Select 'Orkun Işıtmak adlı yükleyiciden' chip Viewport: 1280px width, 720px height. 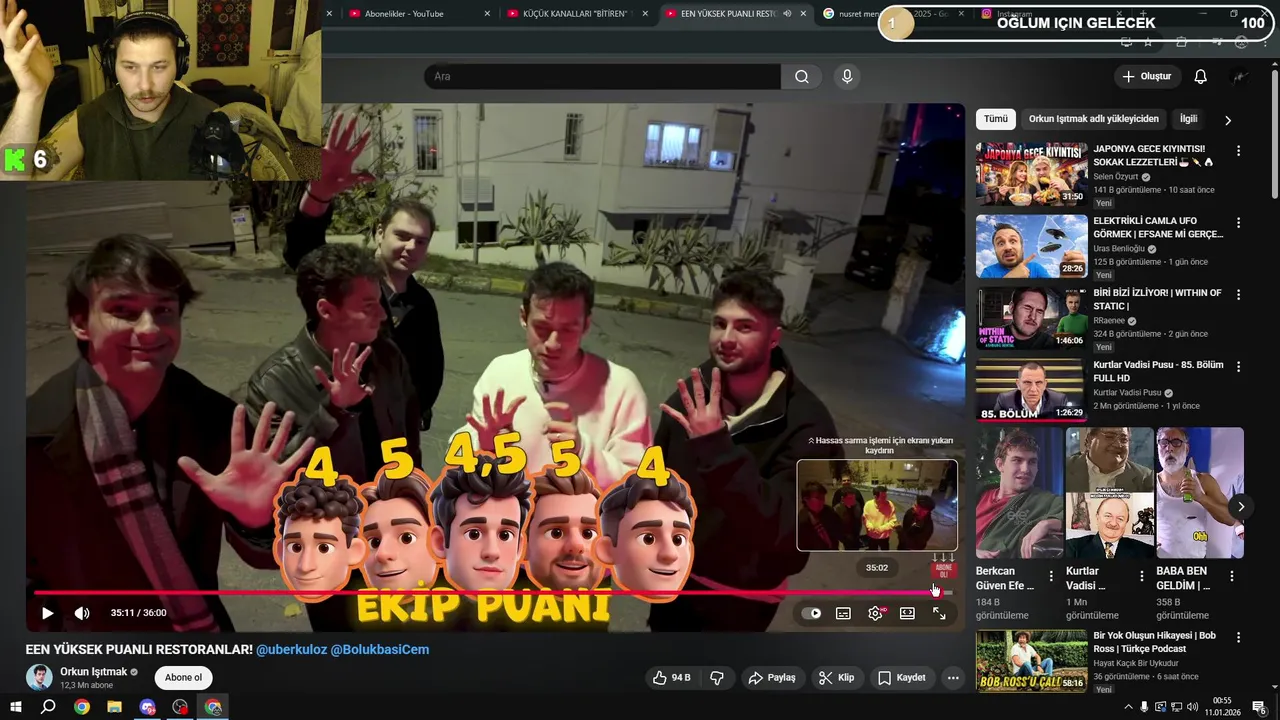(x=1094, y=119)
